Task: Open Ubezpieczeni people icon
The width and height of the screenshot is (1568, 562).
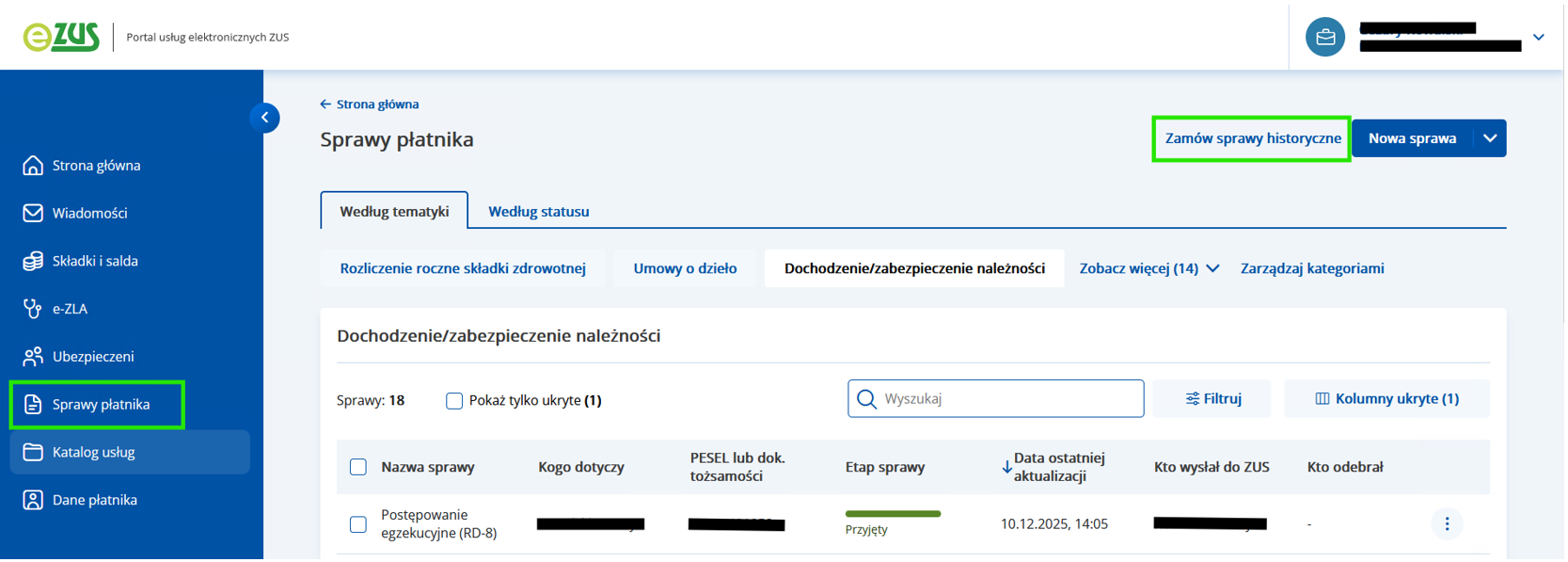Action: tap(33, 357)
